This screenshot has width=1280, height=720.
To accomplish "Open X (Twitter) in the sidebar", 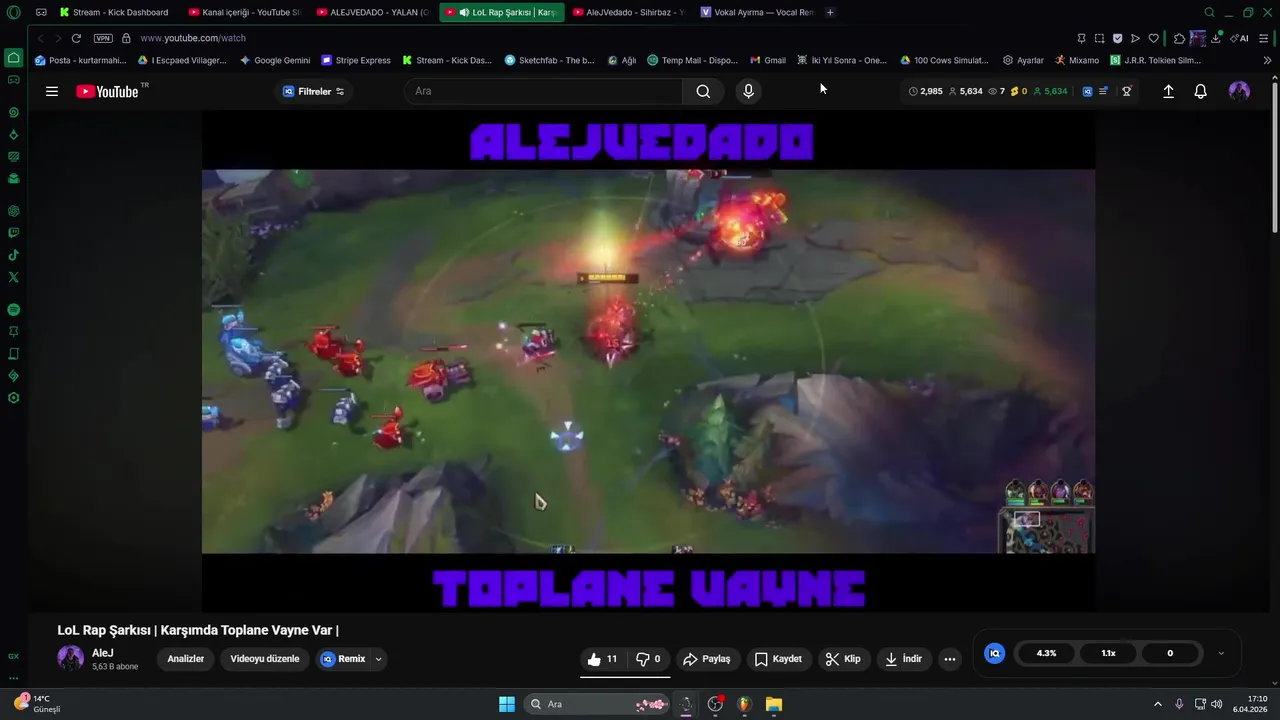I will 14,277.
